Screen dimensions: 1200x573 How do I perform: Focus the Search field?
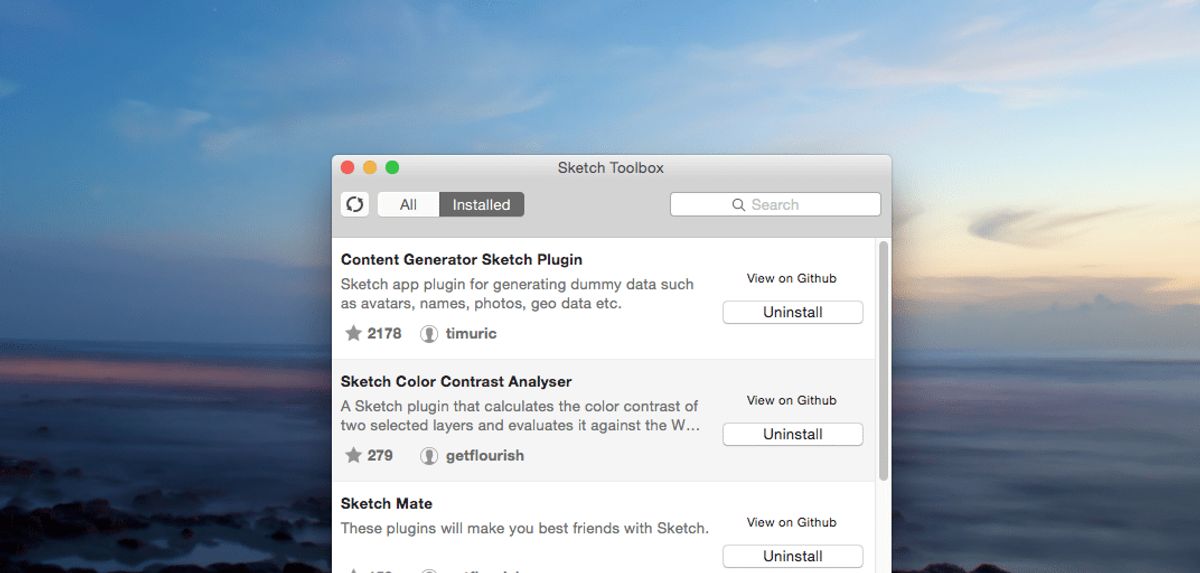[775, 204]
